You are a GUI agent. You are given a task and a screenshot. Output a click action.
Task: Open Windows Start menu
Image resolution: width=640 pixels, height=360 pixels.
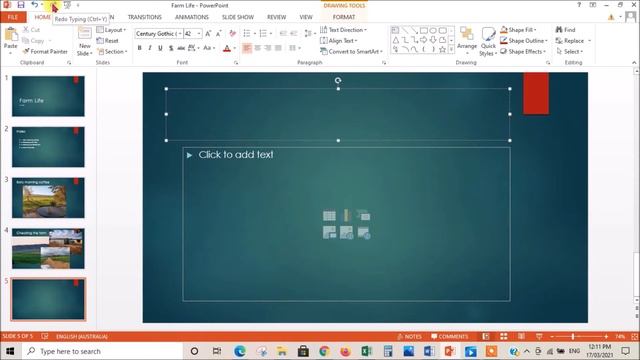point(10,351)
